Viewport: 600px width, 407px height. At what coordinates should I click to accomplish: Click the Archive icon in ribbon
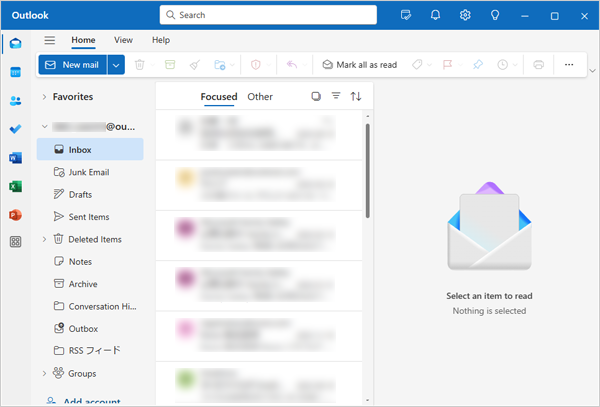point(170,64)
